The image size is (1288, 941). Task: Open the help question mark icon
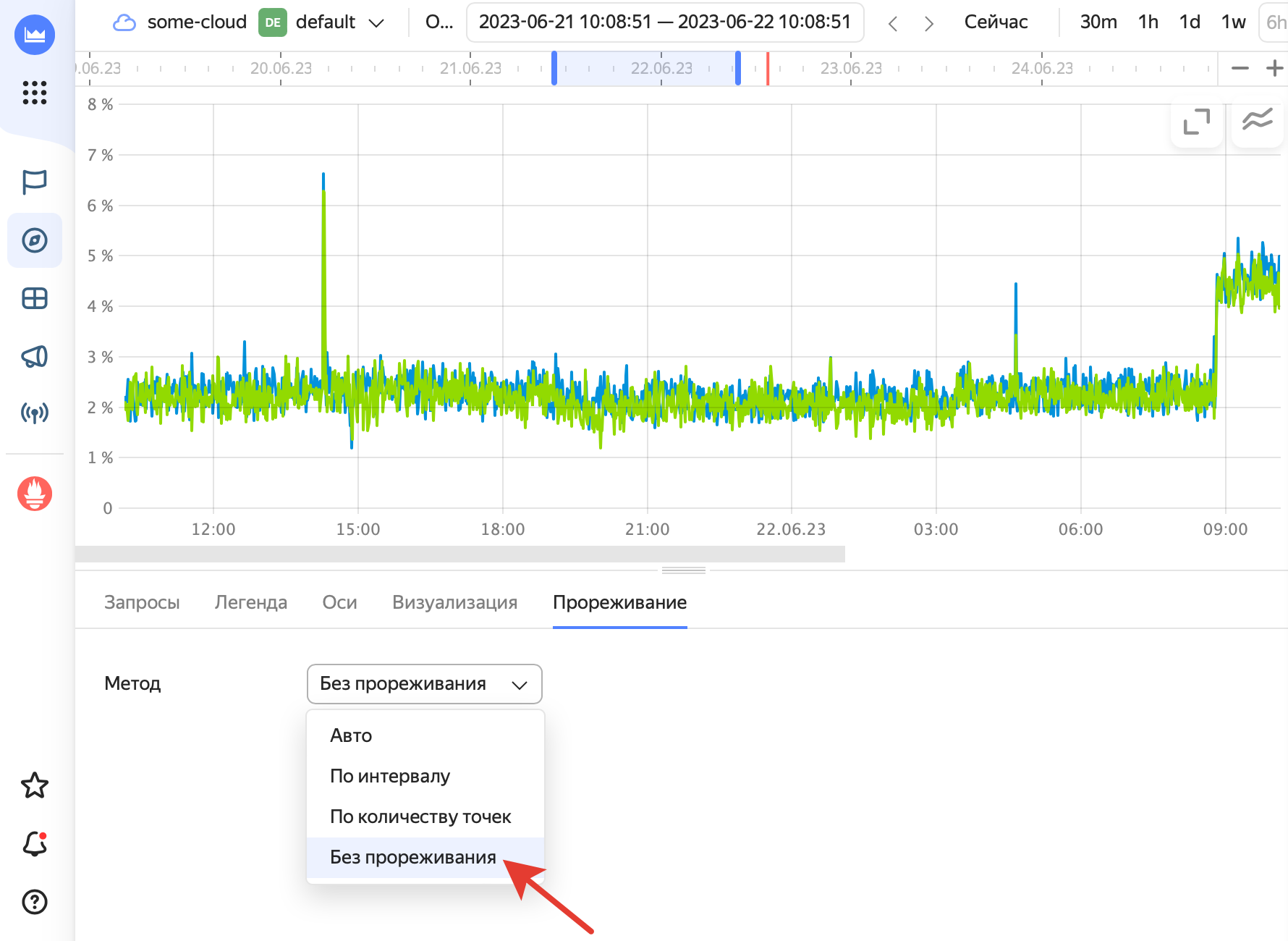click(x=34, y=902)
